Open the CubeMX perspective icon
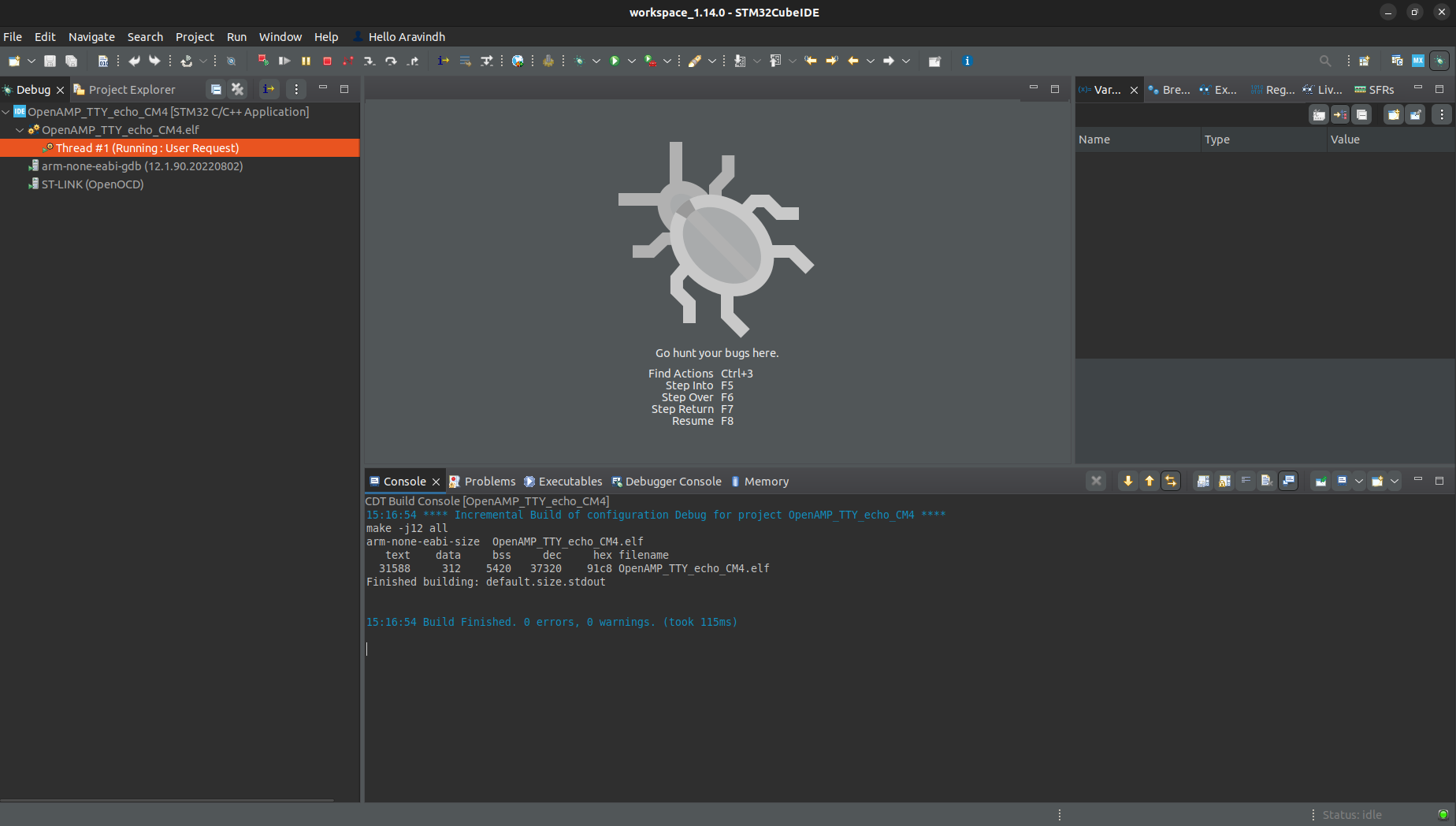Viewport: 1456px width, 826px height. 1417,61
